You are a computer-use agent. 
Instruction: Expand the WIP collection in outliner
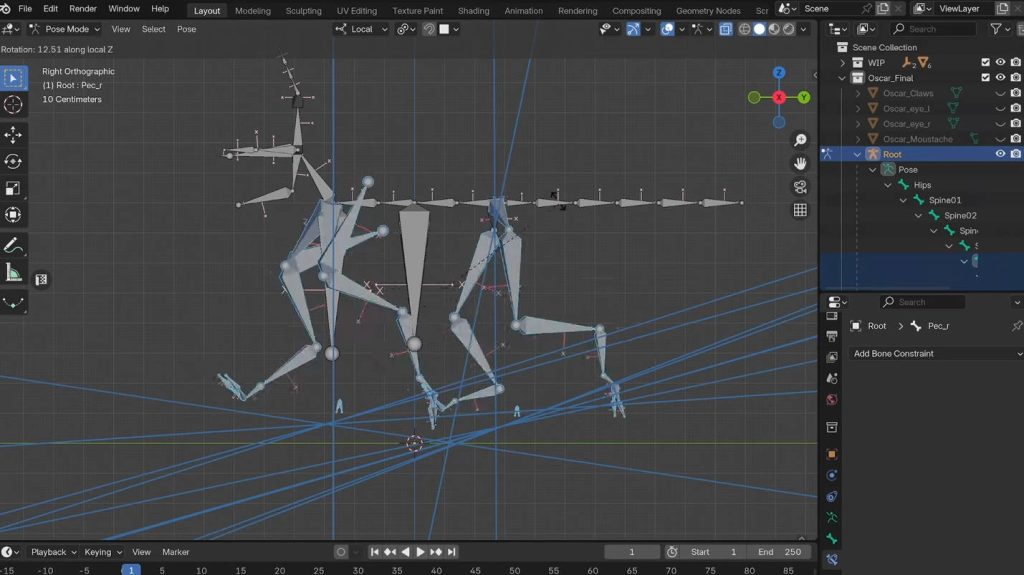844,63
